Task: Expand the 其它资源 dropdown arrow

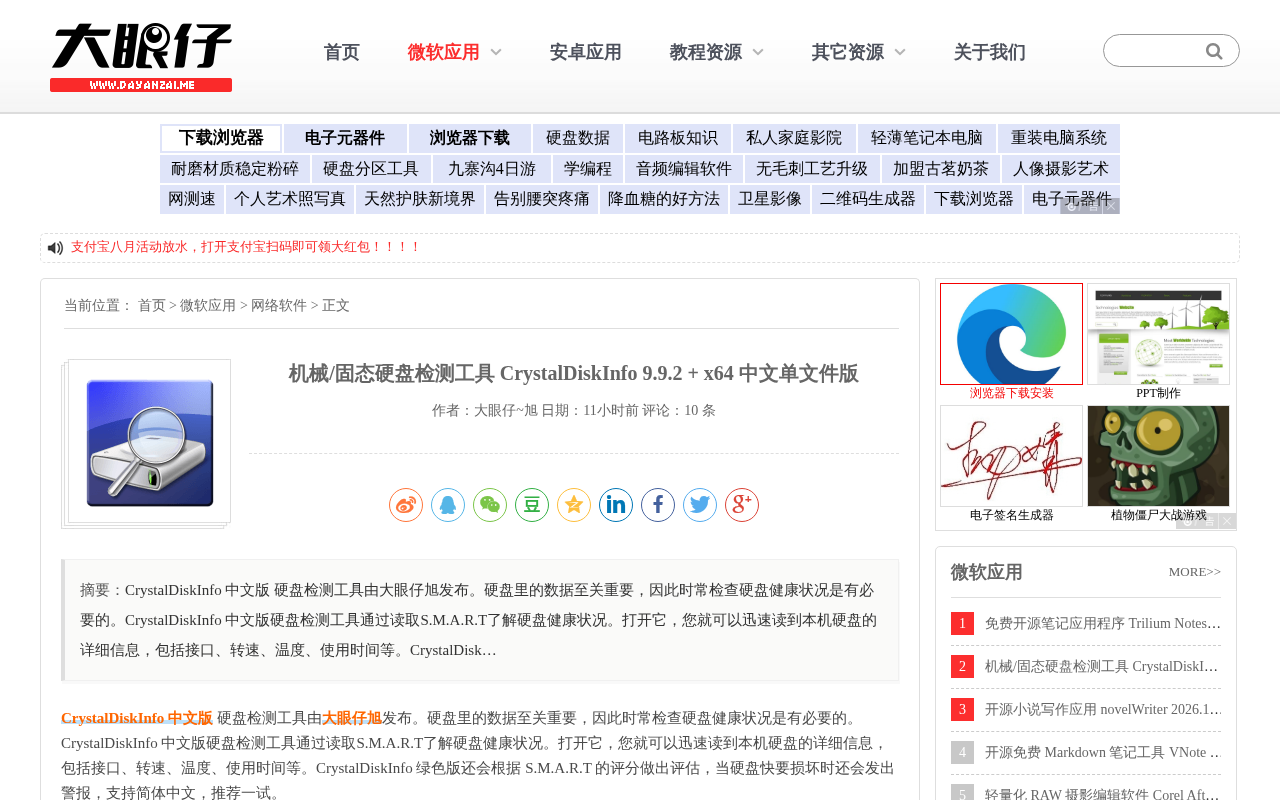Action: coord(900,52)
